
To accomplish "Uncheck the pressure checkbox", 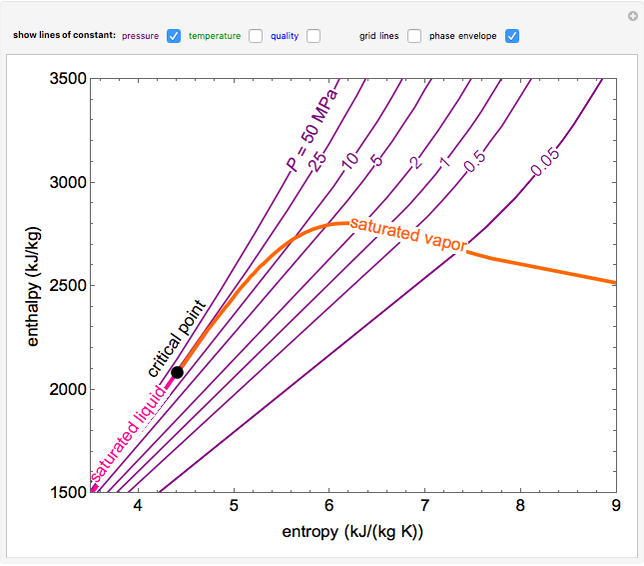I will coord(174,36).
